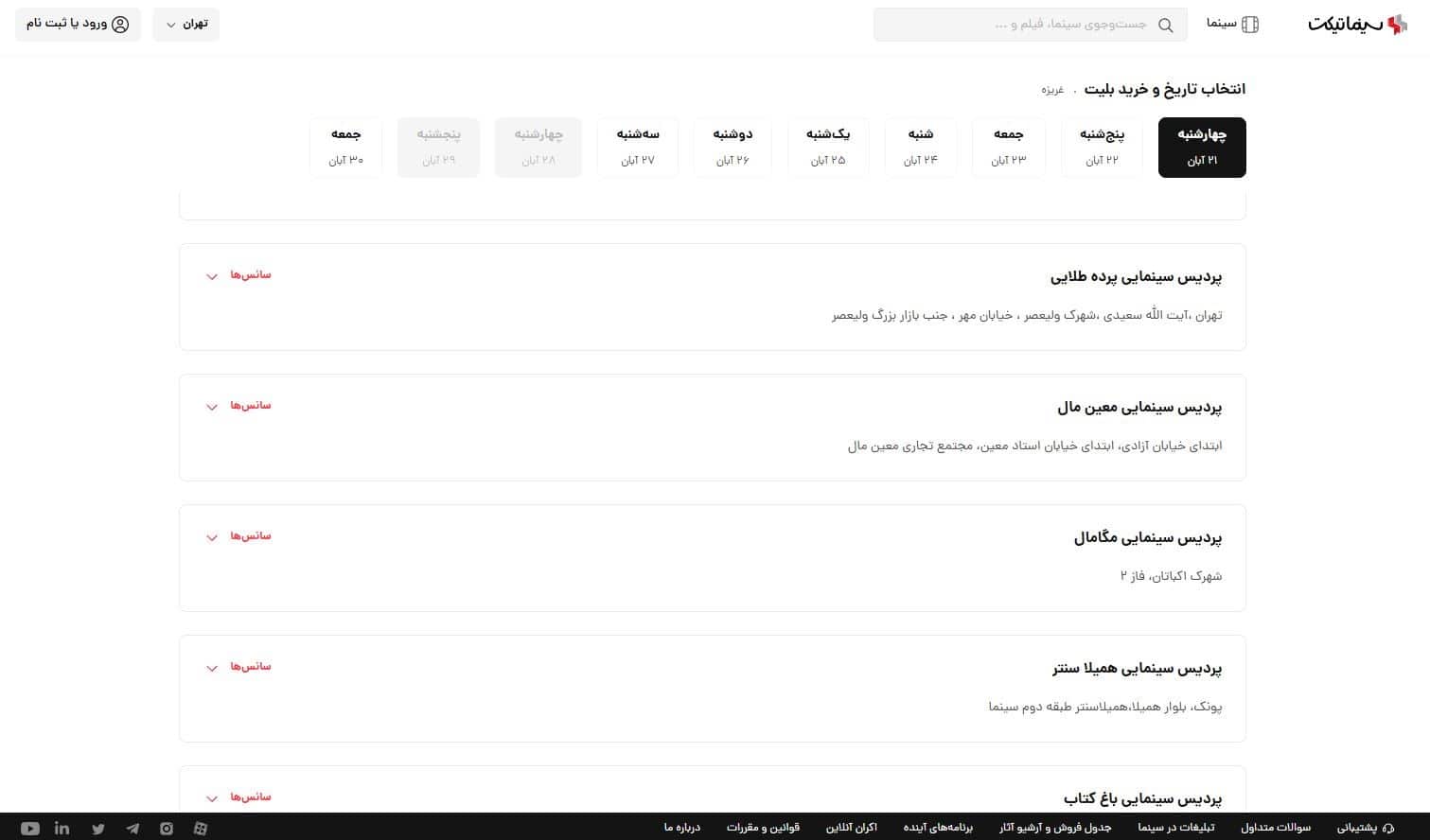
Task: Open the تهران city dropdown
Action: click(185, 24)
